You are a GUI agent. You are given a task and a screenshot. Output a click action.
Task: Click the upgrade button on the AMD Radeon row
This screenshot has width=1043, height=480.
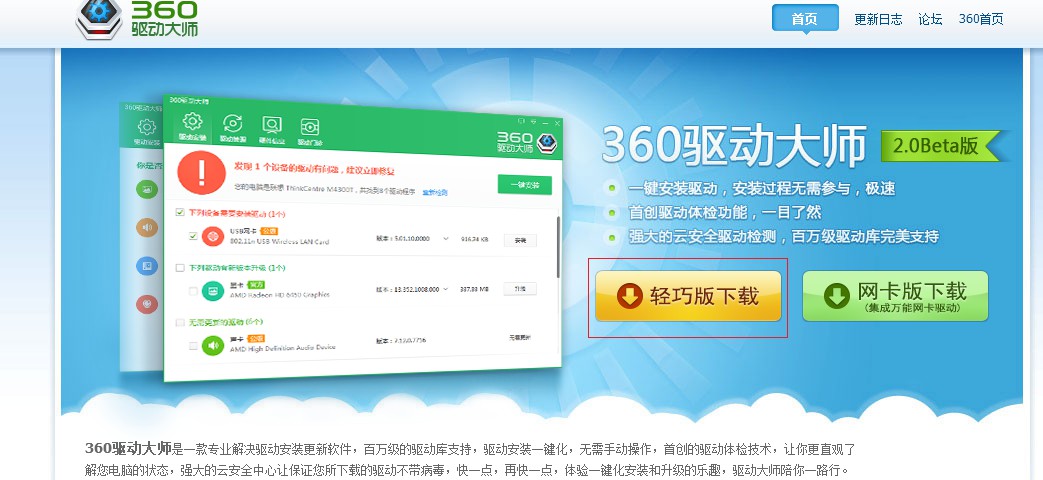click(x=520, y=289)
